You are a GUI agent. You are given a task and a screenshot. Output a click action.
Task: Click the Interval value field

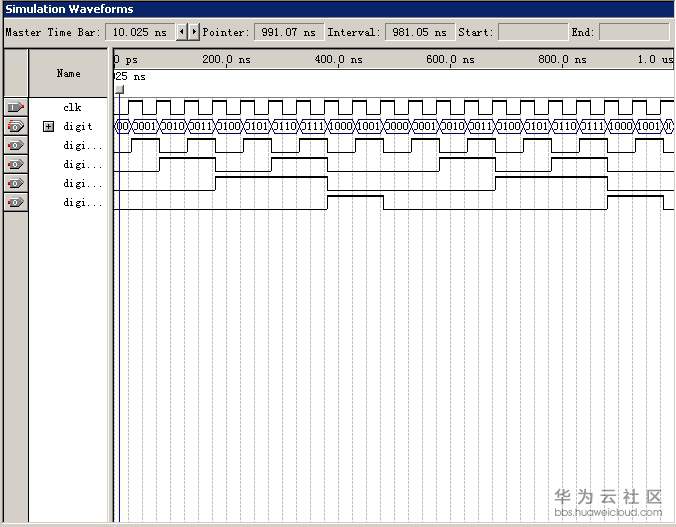click(x=419, y=32)
